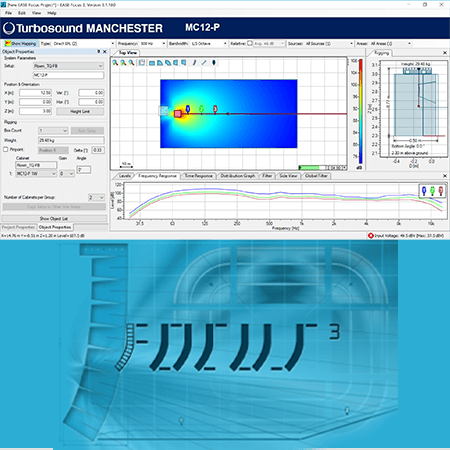Open the cabinet Gain dropdown
This screenshot has width=450, height=450.
[67, 174]
